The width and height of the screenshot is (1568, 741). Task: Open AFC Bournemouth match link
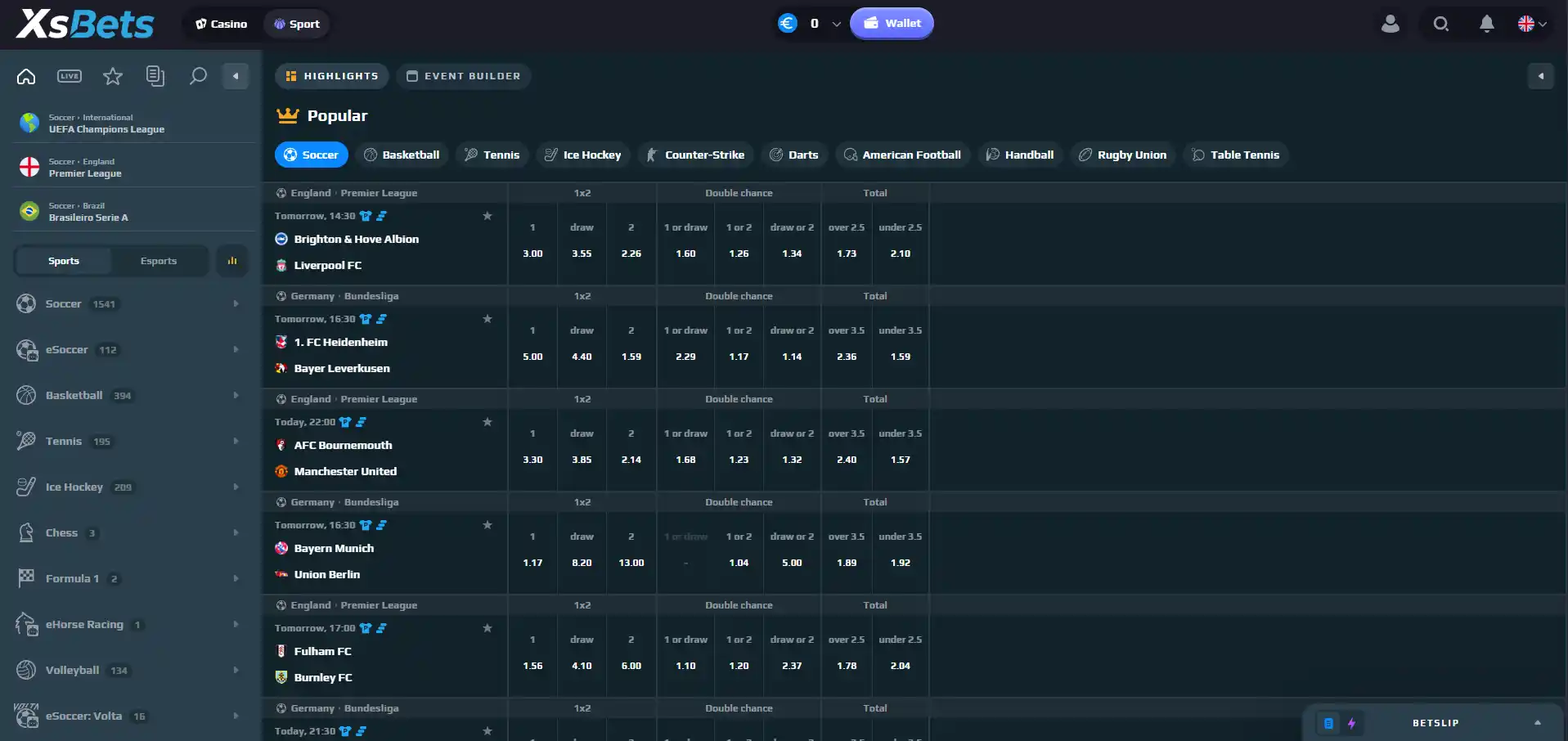click(x=344, y=445)
